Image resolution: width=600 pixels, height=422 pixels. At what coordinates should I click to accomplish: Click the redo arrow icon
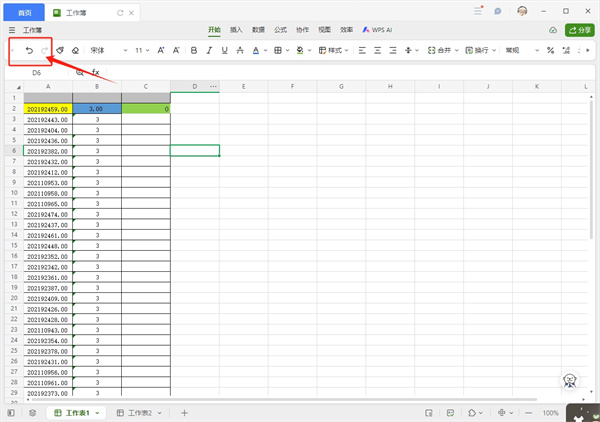44,50
